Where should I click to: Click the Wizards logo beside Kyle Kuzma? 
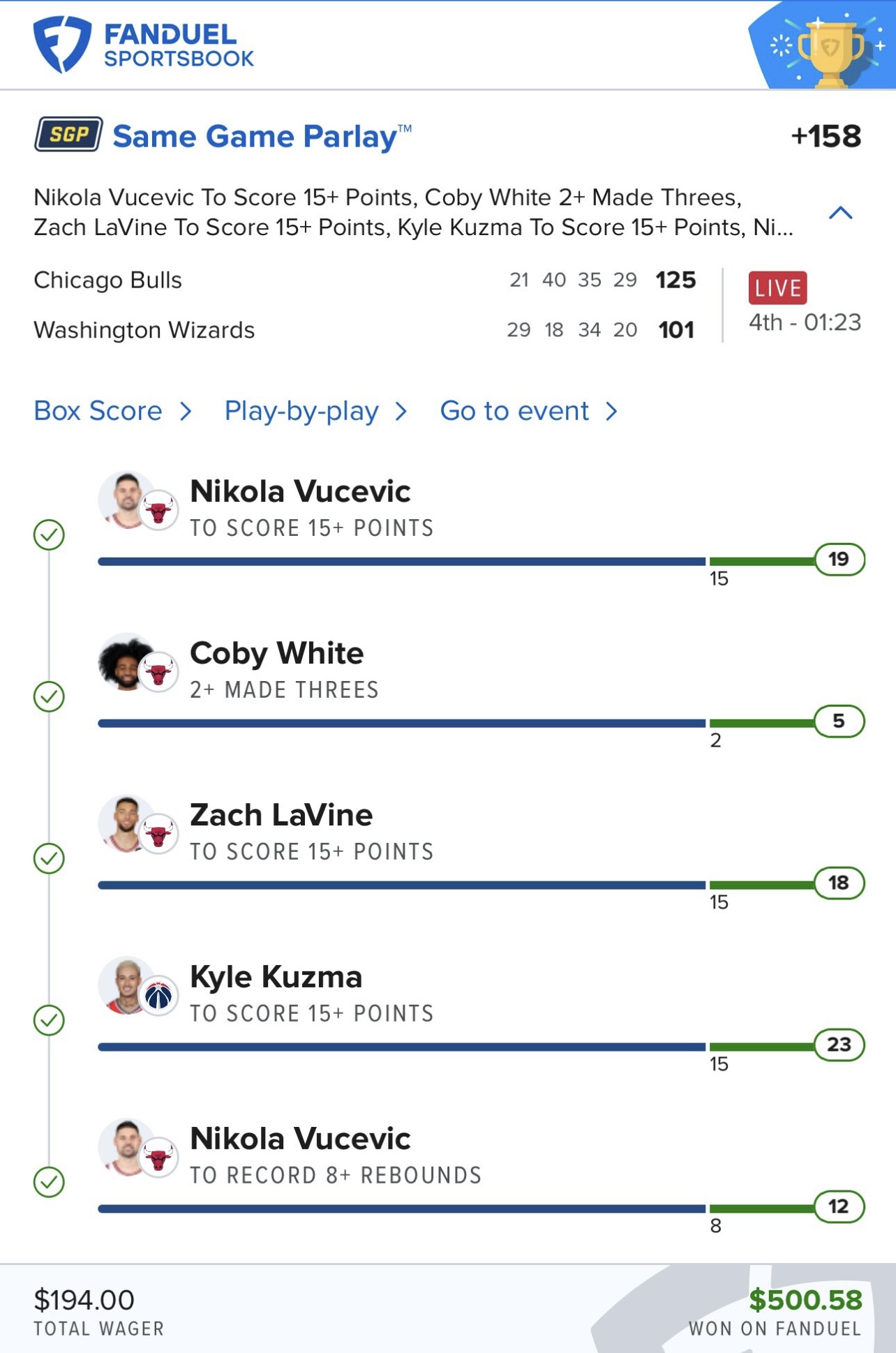point(158,995)
